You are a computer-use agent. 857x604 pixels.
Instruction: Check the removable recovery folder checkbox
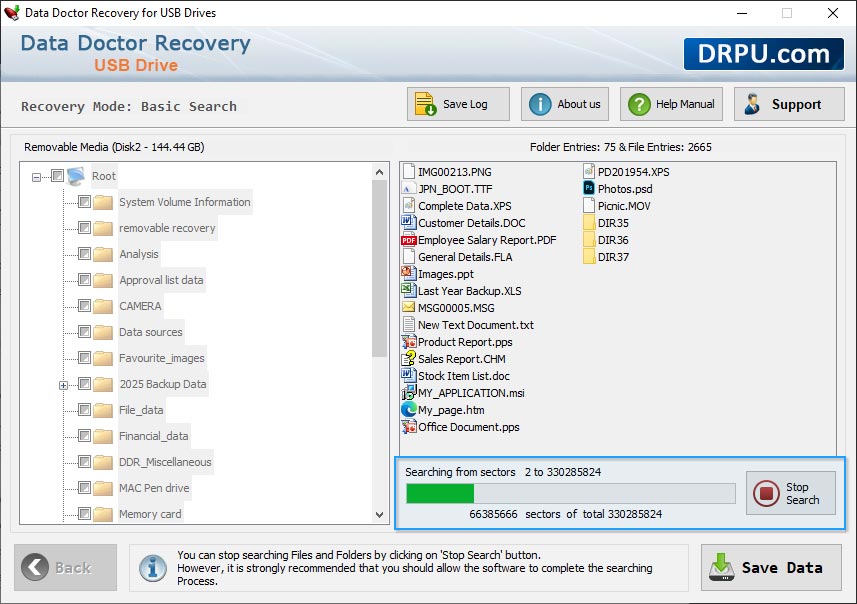84,227
